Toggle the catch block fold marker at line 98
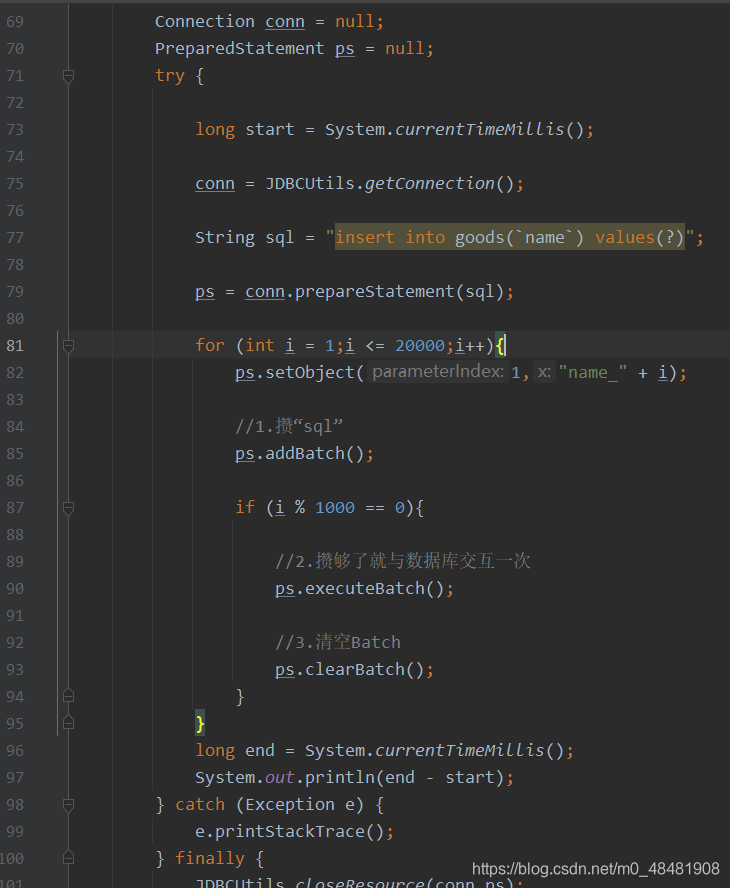This screenshot has width=730, height=888. point(68,805)
